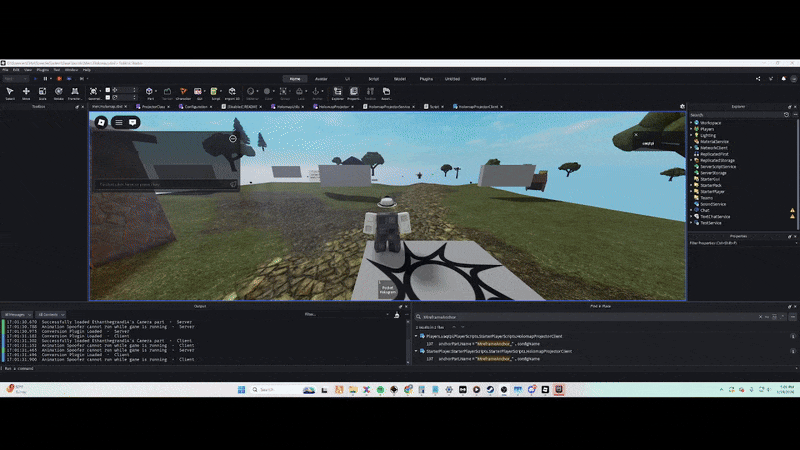Open the Roblox menu in the viewport
This screenshot has height=450, width=800.
101,122
